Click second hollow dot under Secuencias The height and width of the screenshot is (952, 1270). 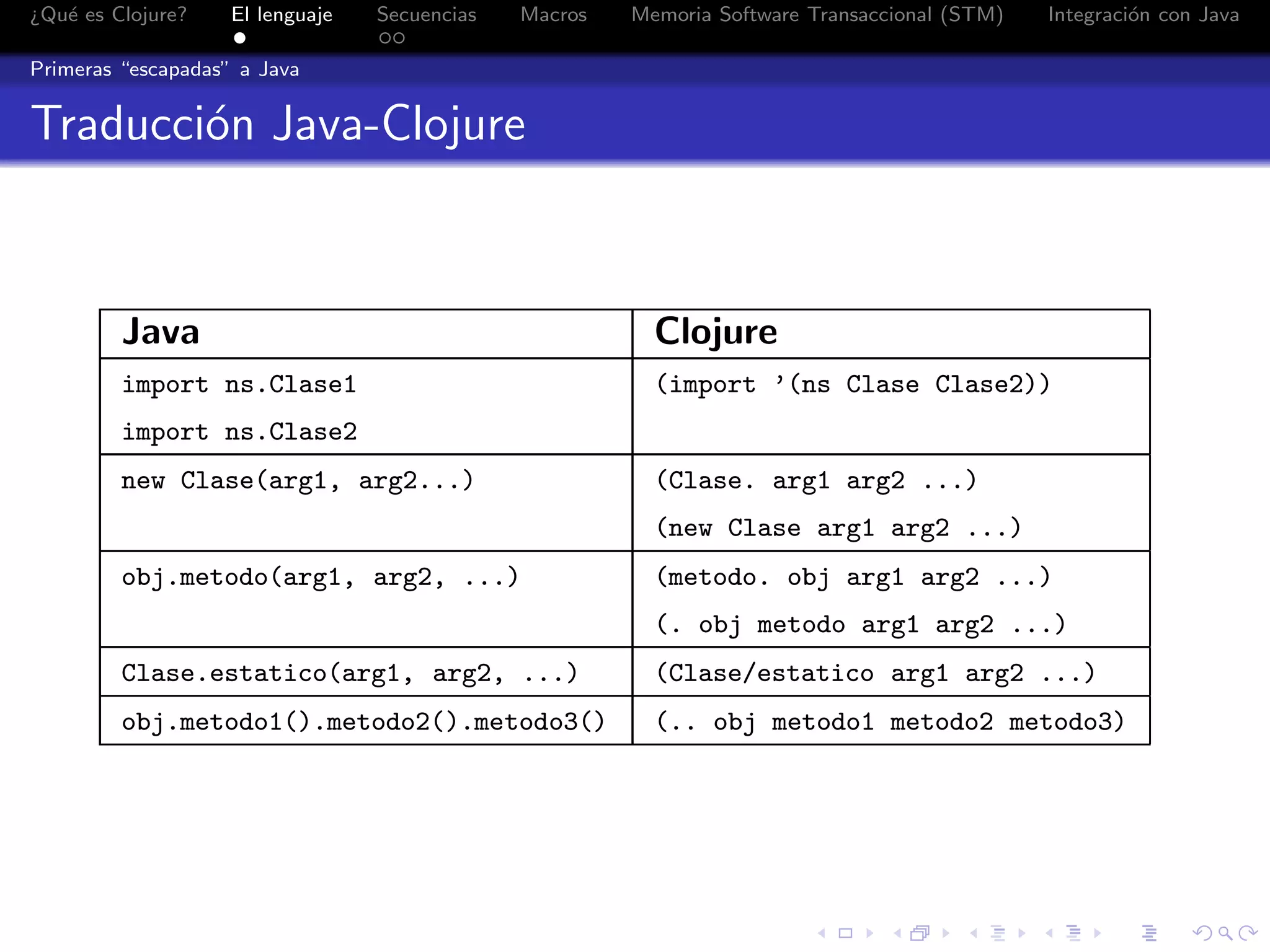[399, 38]
